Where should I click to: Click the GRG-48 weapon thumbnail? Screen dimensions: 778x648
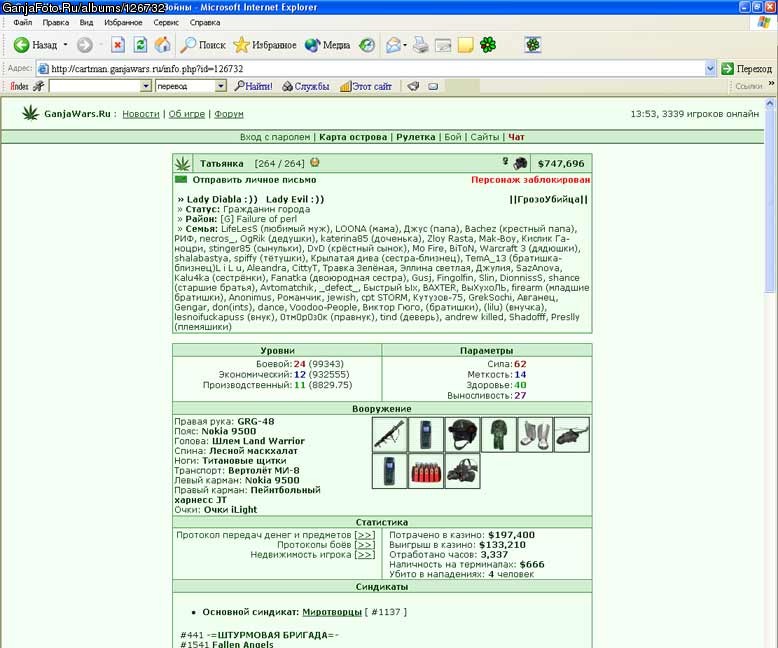[x=389, y=435]
